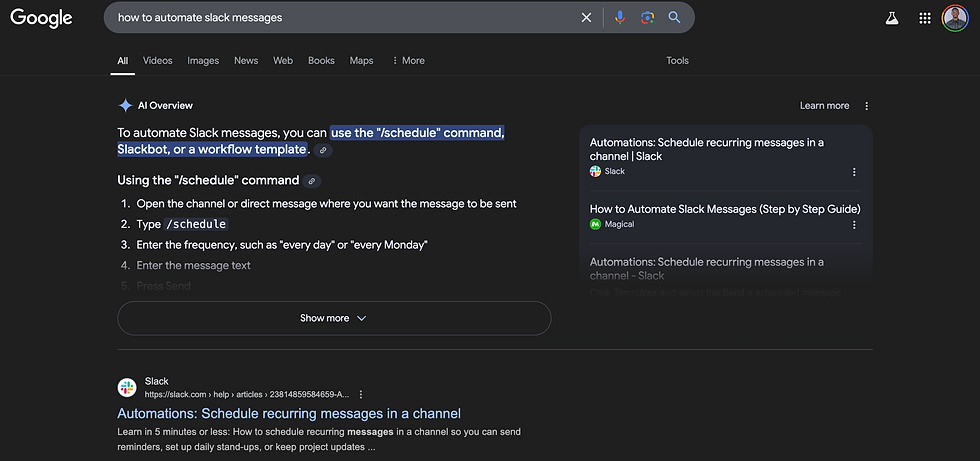This screenshot has height=461, width=980.
Task: Open options for Magical source card
Action: point(854,225)
